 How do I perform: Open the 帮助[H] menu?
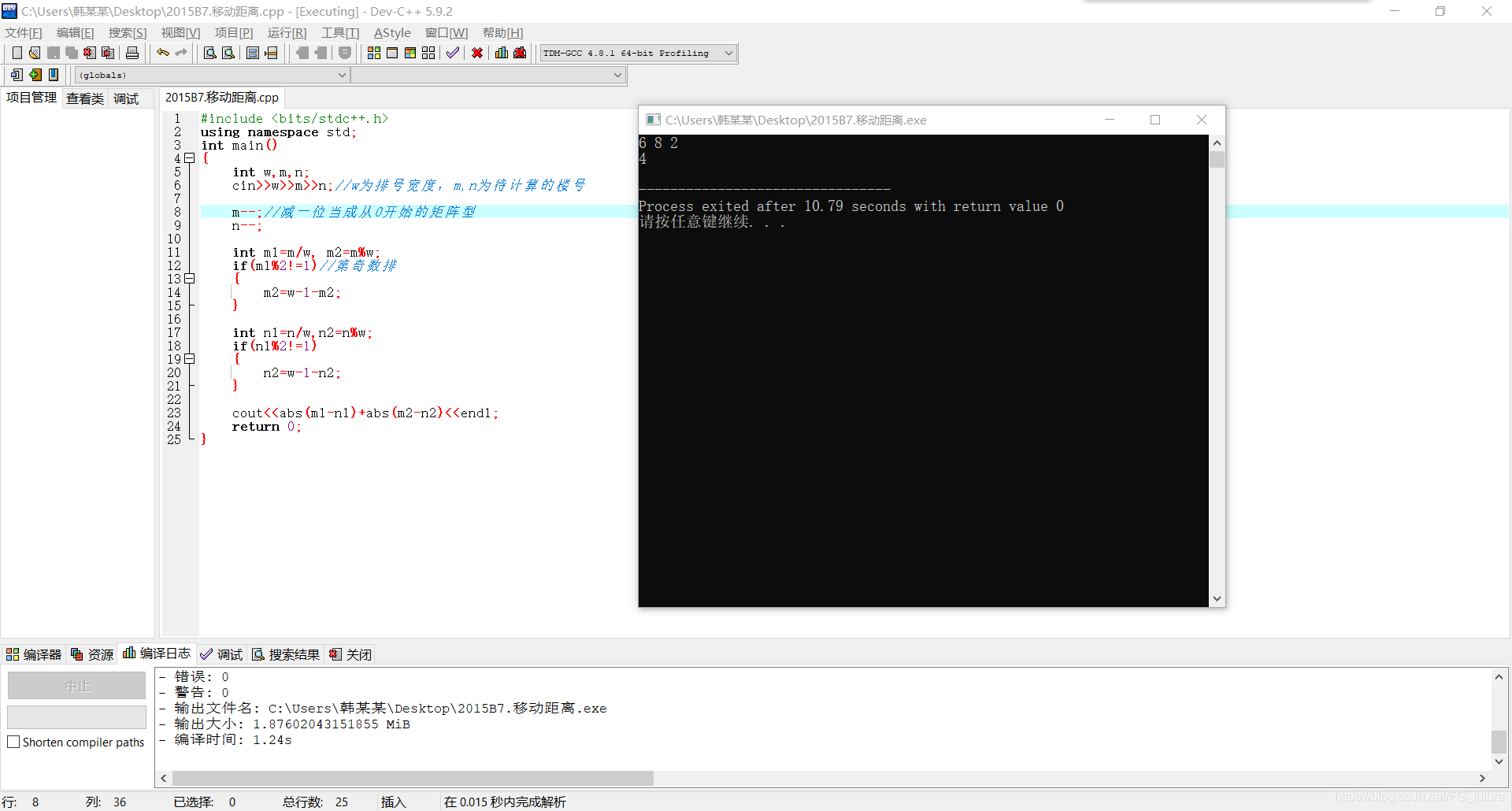(x=502, y=32)
